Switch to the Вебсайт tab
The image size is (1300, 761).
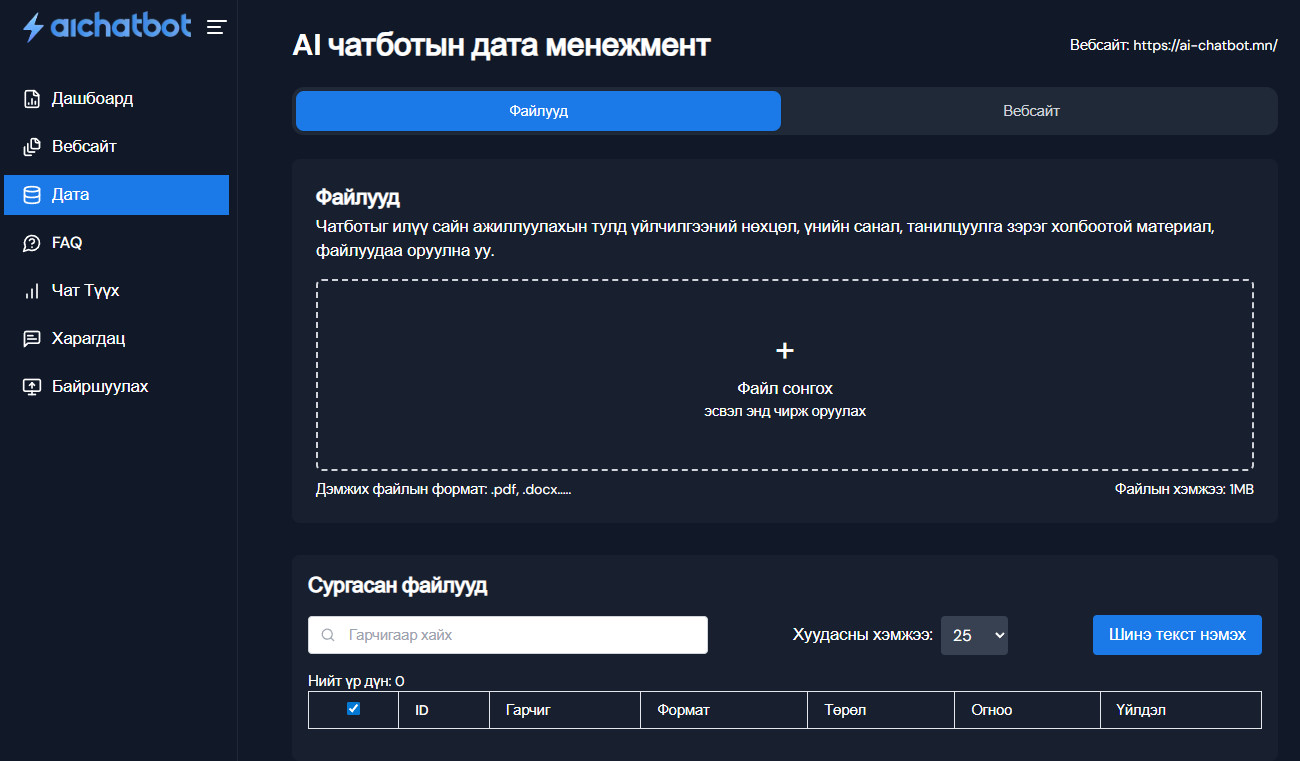1031,111
